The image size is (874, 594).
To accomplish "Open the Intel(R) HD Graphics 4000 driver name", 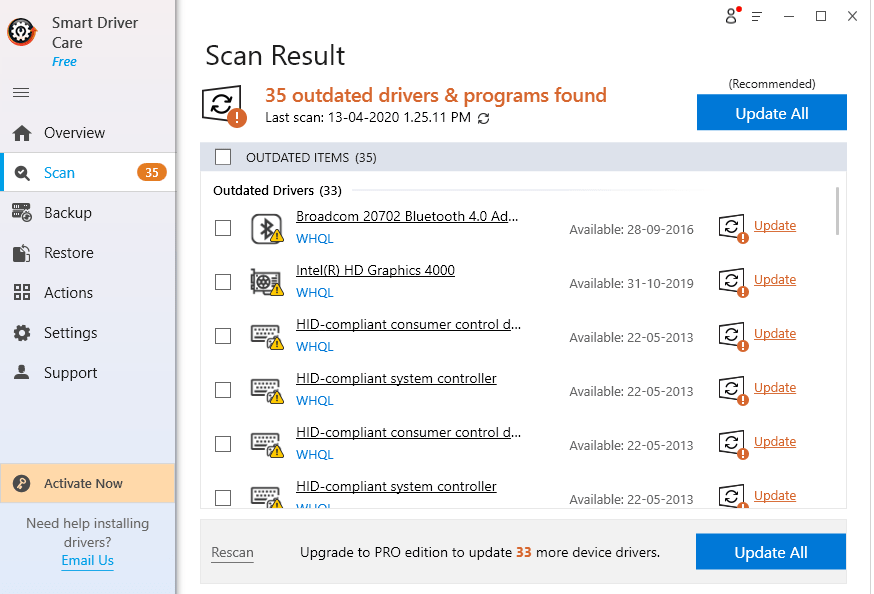I will (x=375, y=270).
